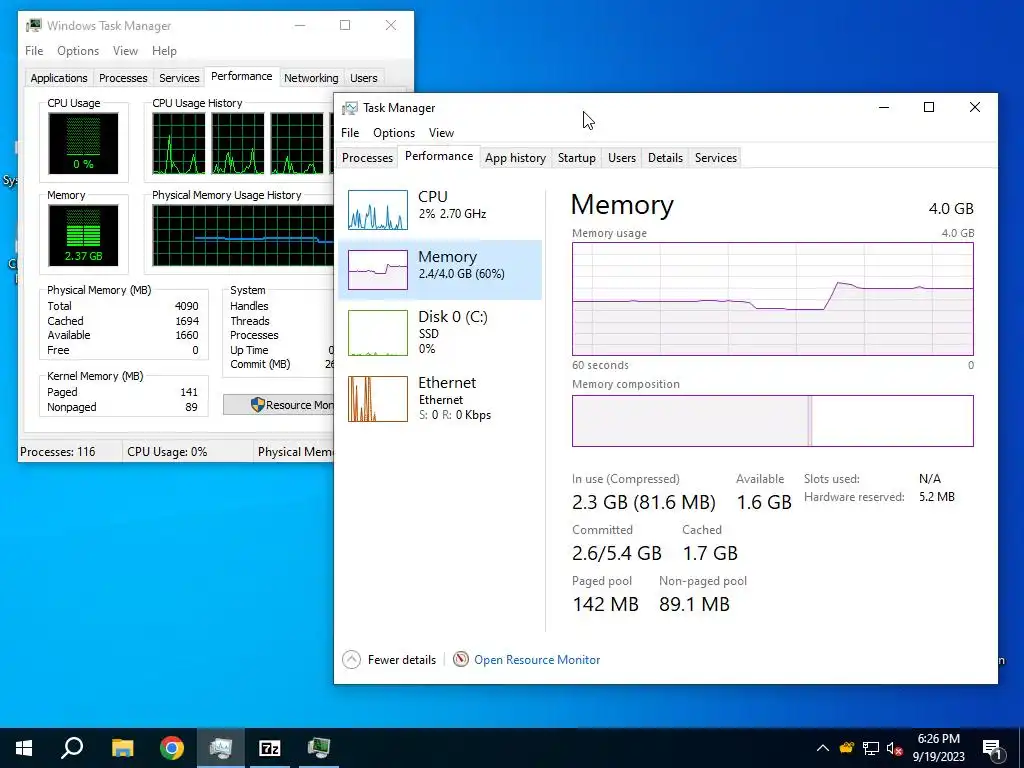Switch to Details tab
The image size is (1024, 768).
point(665,158)
